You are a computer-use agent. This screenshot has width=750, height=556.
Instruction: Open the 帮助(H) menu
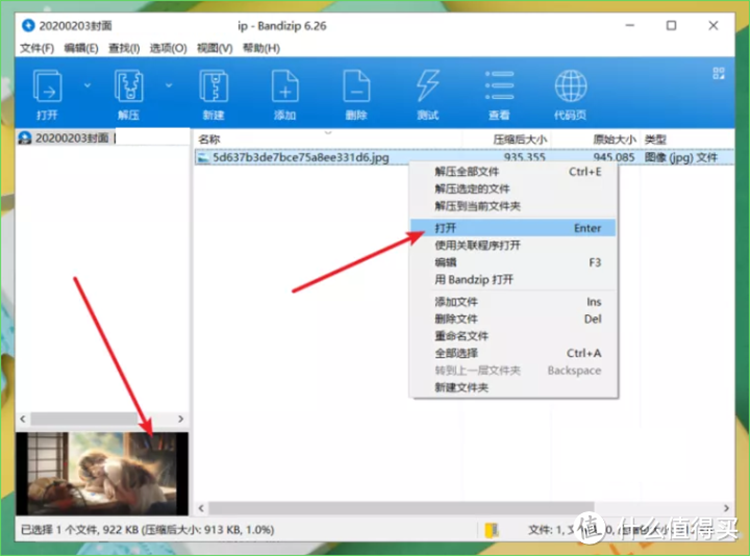point(261,48)
